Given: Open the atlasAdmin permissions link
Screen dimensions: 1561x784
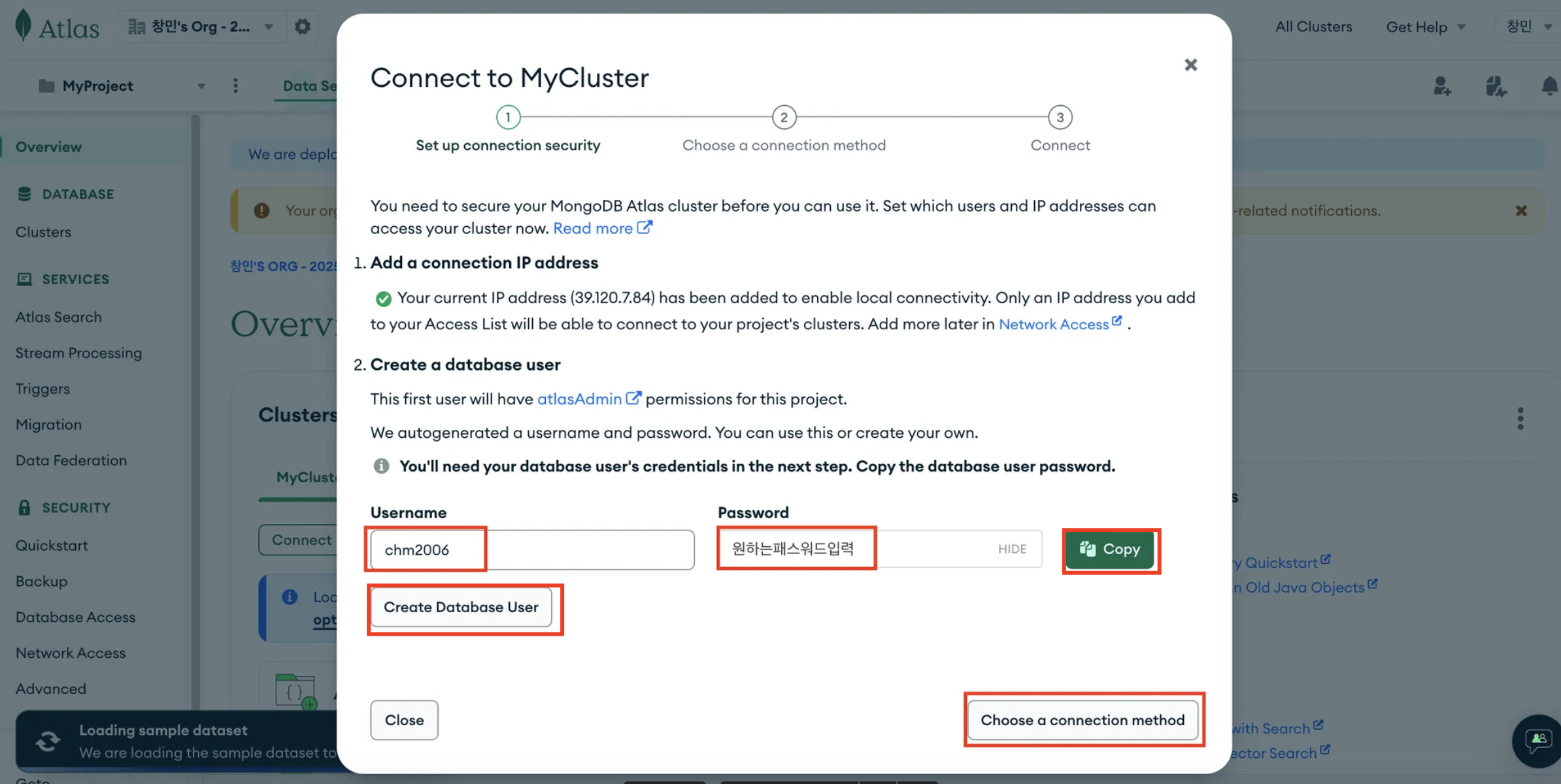Looking at the screenshot, I should (579, 399).
